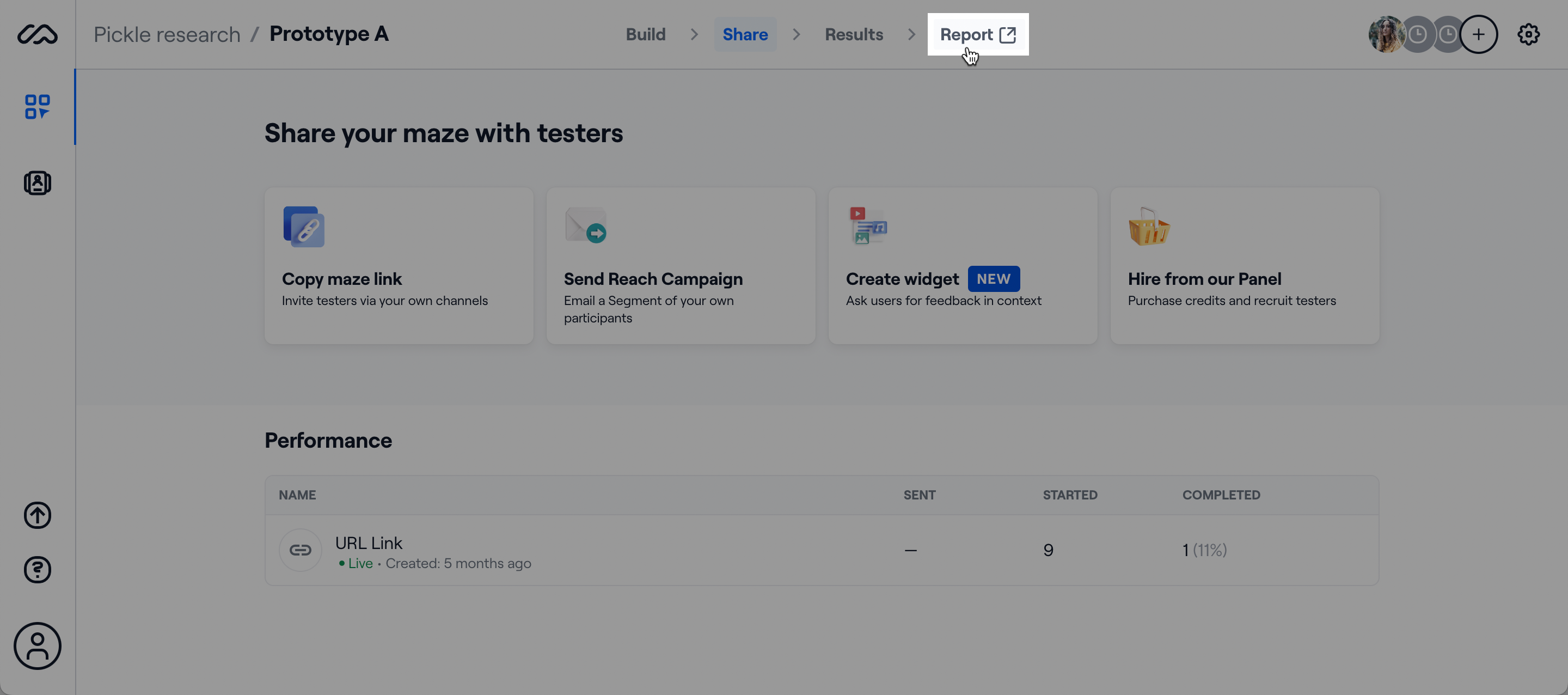1568x695 pixels.
Task: Open workspace settings via the gear icon
Action: pos(1528,35)
